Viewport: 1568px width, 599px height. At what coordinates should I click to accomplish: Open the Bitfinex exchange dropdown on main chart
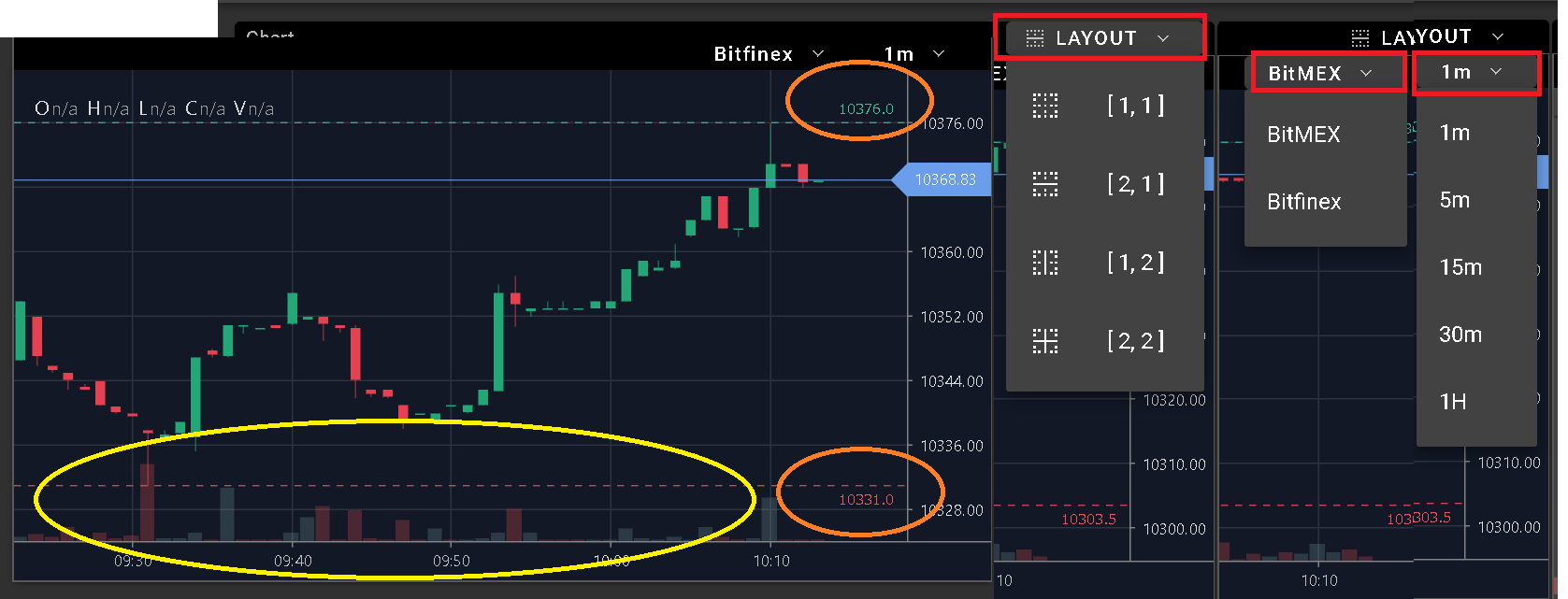click(x=769, y=54)
